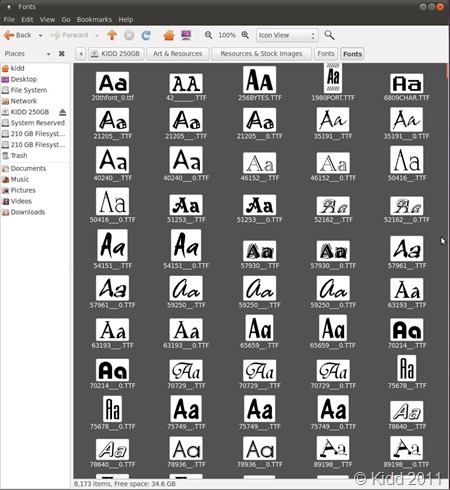Select the 78936__.TTF font thumbnail

(186, 448)
